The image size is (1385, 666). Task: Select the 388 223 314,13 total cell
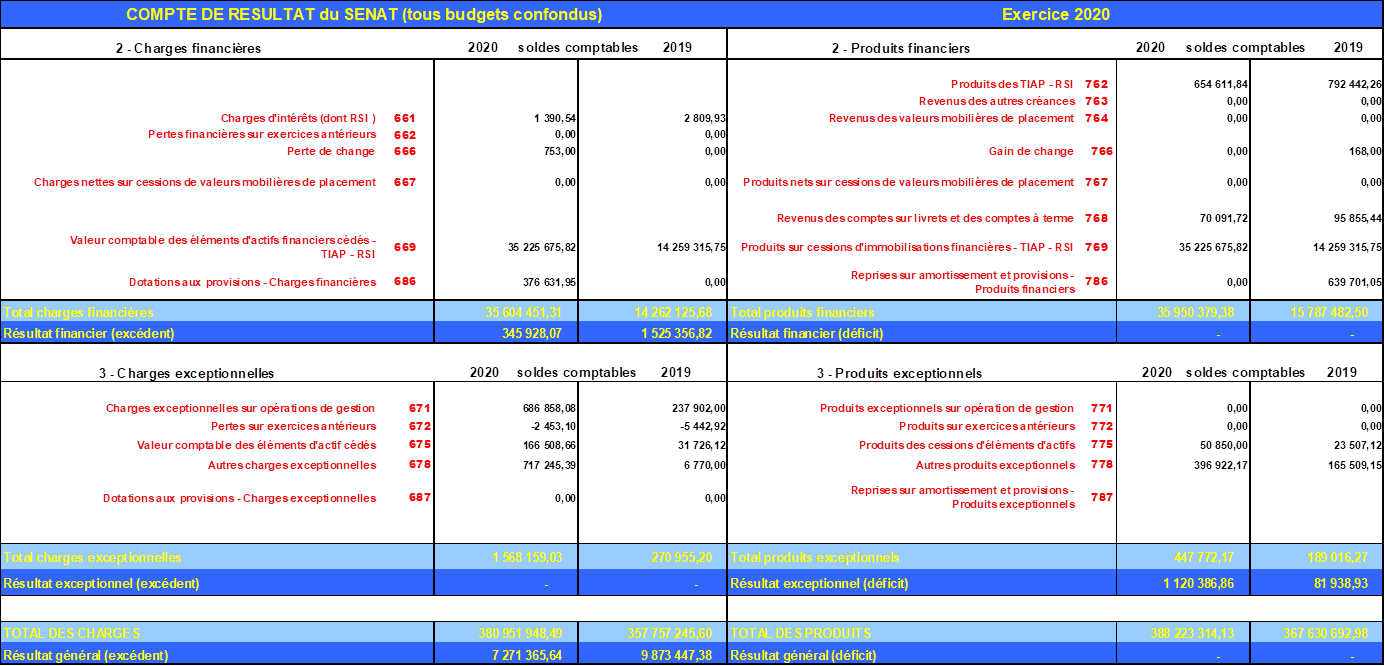point(1182,633)
